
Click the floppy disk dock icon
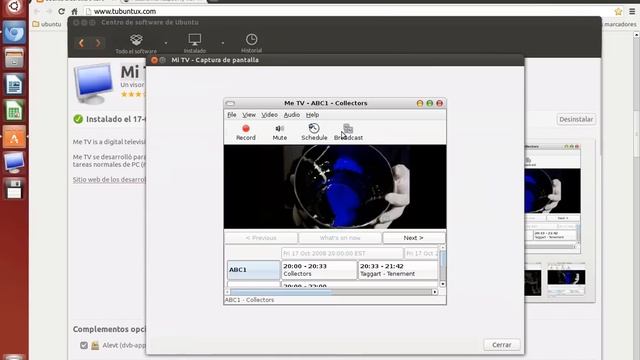[x=14, y=189]
